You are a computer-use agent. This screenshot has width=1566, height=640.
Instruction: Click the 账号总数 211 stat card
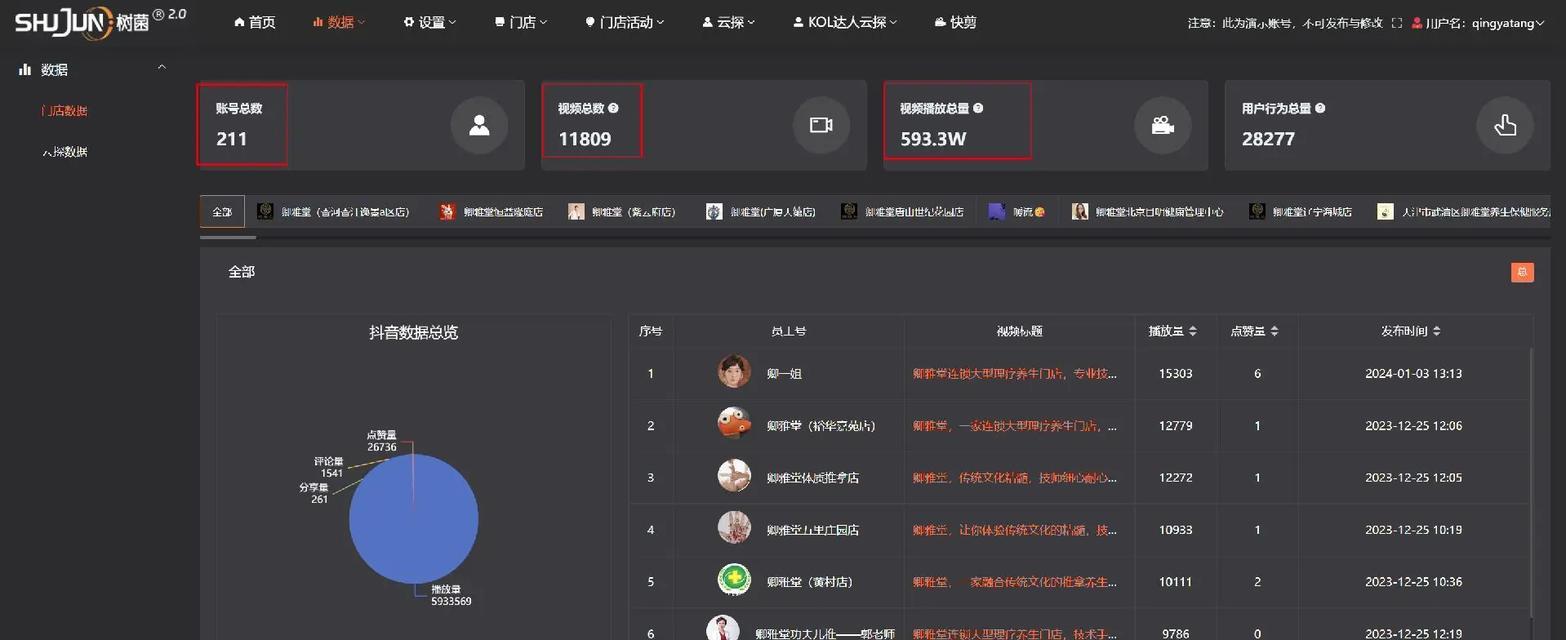[x=362, y=125]
